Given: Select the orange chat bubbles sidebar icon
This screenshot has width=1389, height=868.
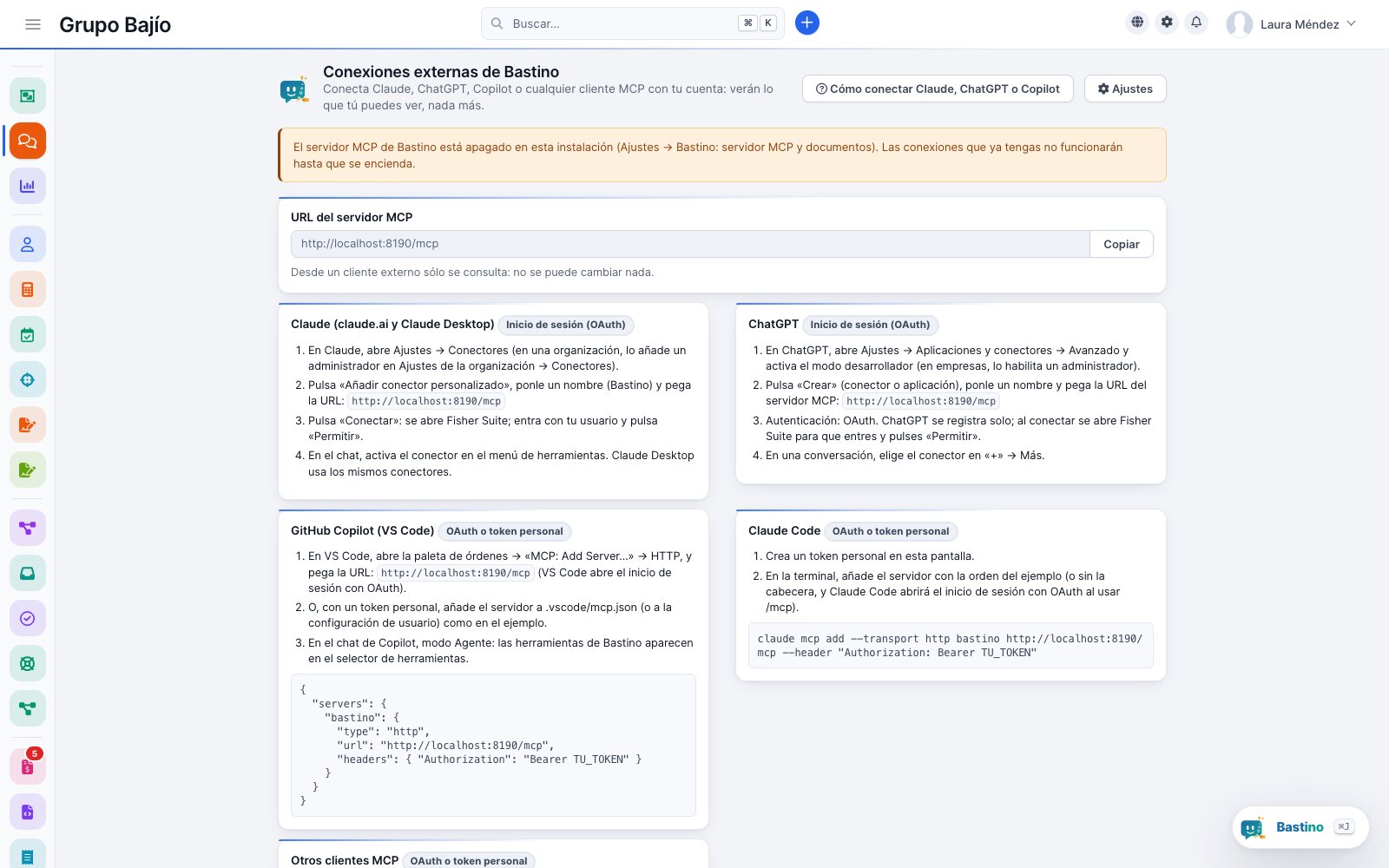Looking at the screenshot, I should [28, 141].
